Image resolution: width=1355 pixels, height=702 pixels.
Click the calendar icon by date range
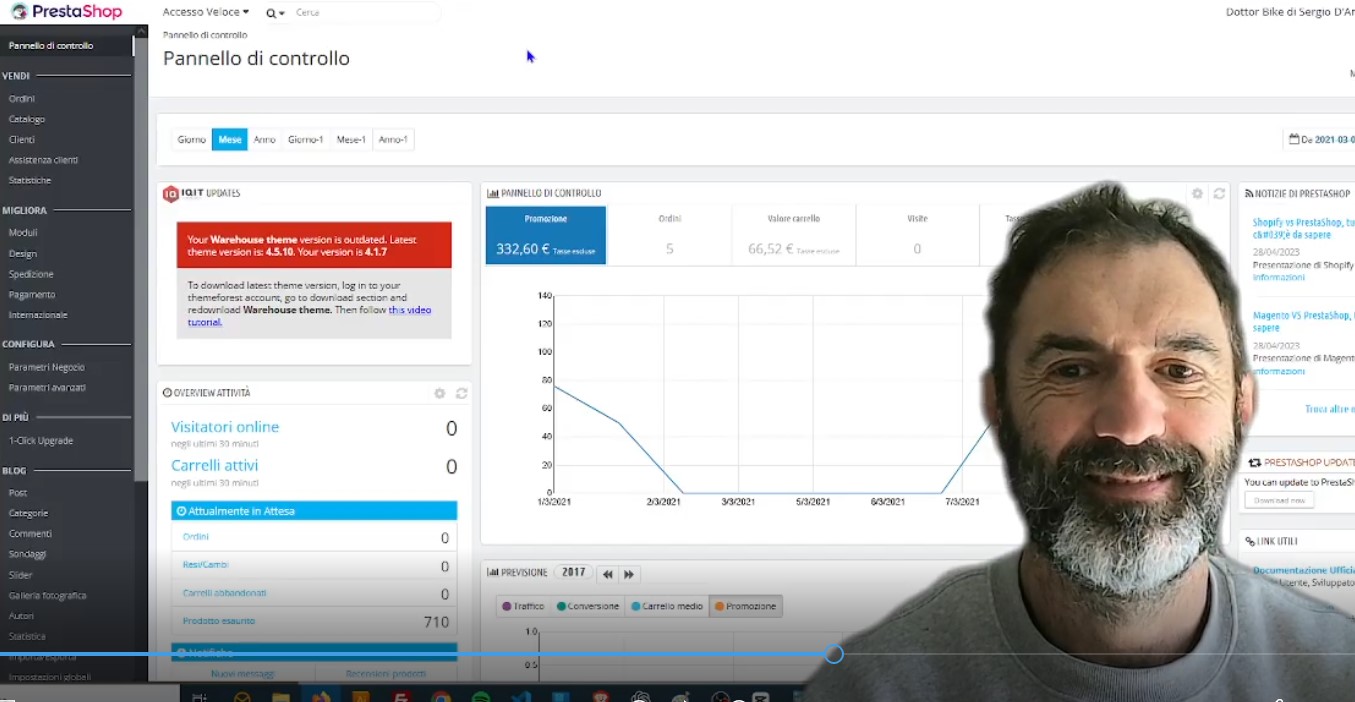[1294, 140]
